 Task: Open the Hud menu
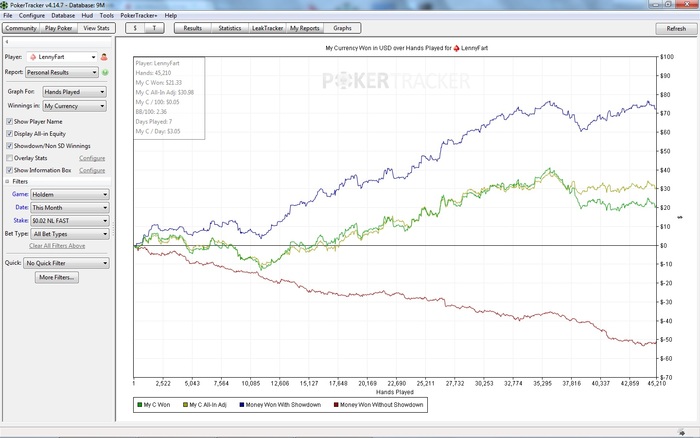click(87, 15)
